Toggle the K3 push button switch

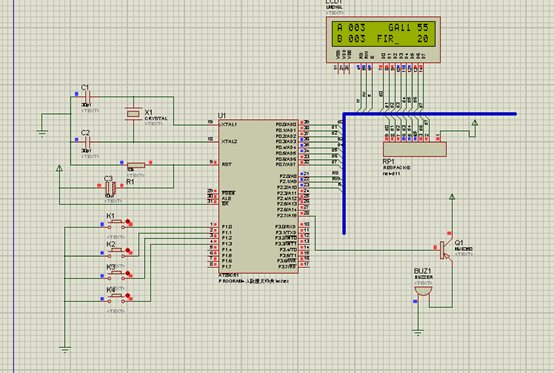coord(117,275)
